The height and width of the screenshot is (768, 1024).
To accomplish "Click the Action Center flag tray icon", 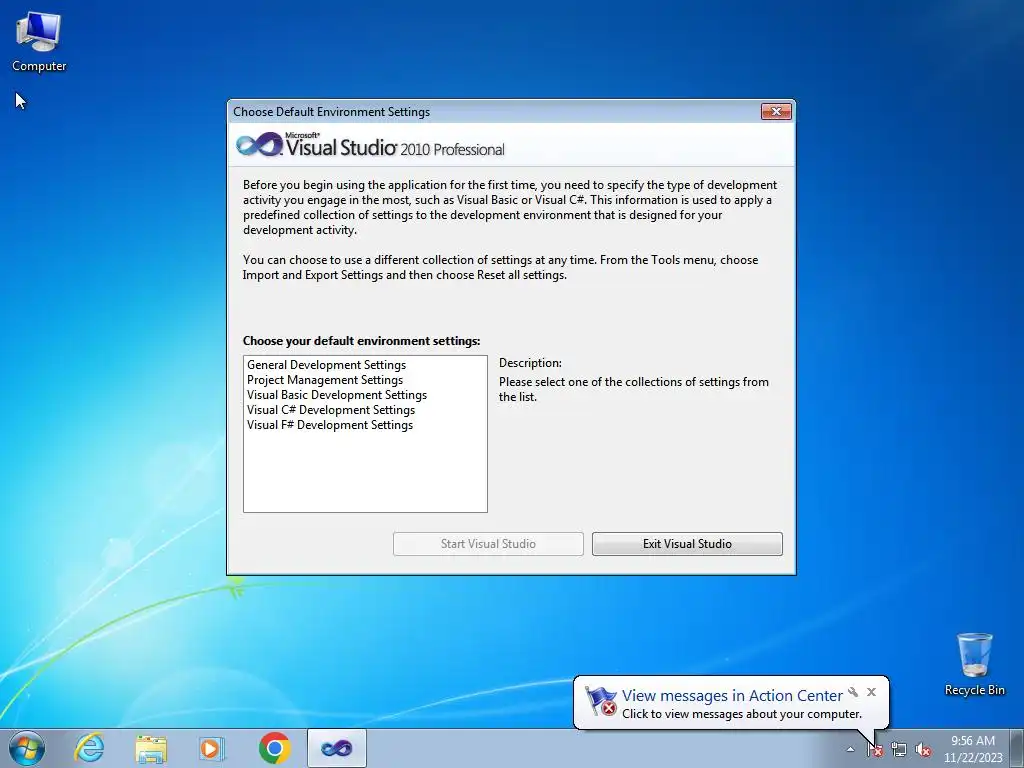I will (874, 750).
